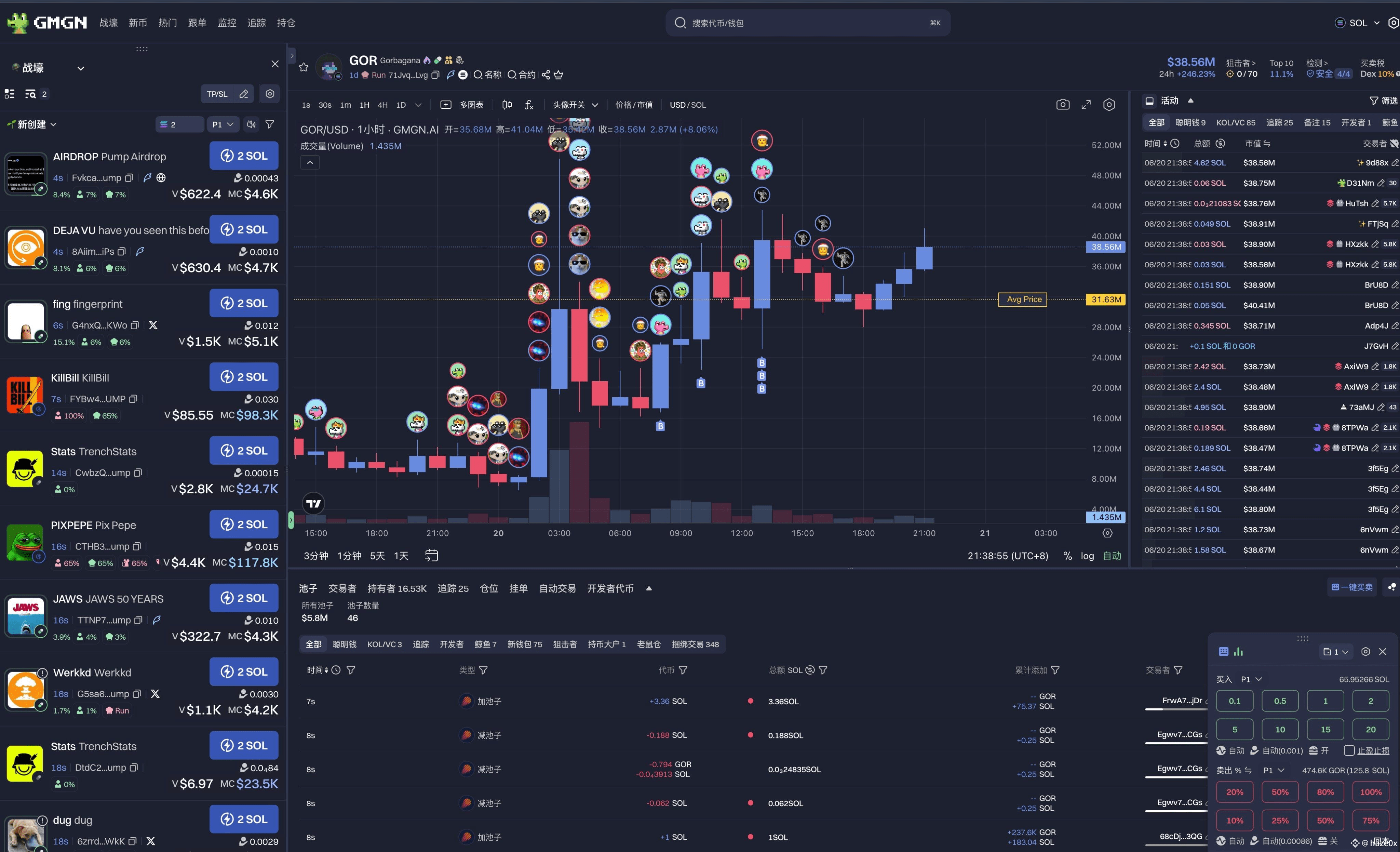The height and width of the screenshot is (852, 1400).
Task: Open 卖出 P1 preset dropdown
Action: (1273, 770)
